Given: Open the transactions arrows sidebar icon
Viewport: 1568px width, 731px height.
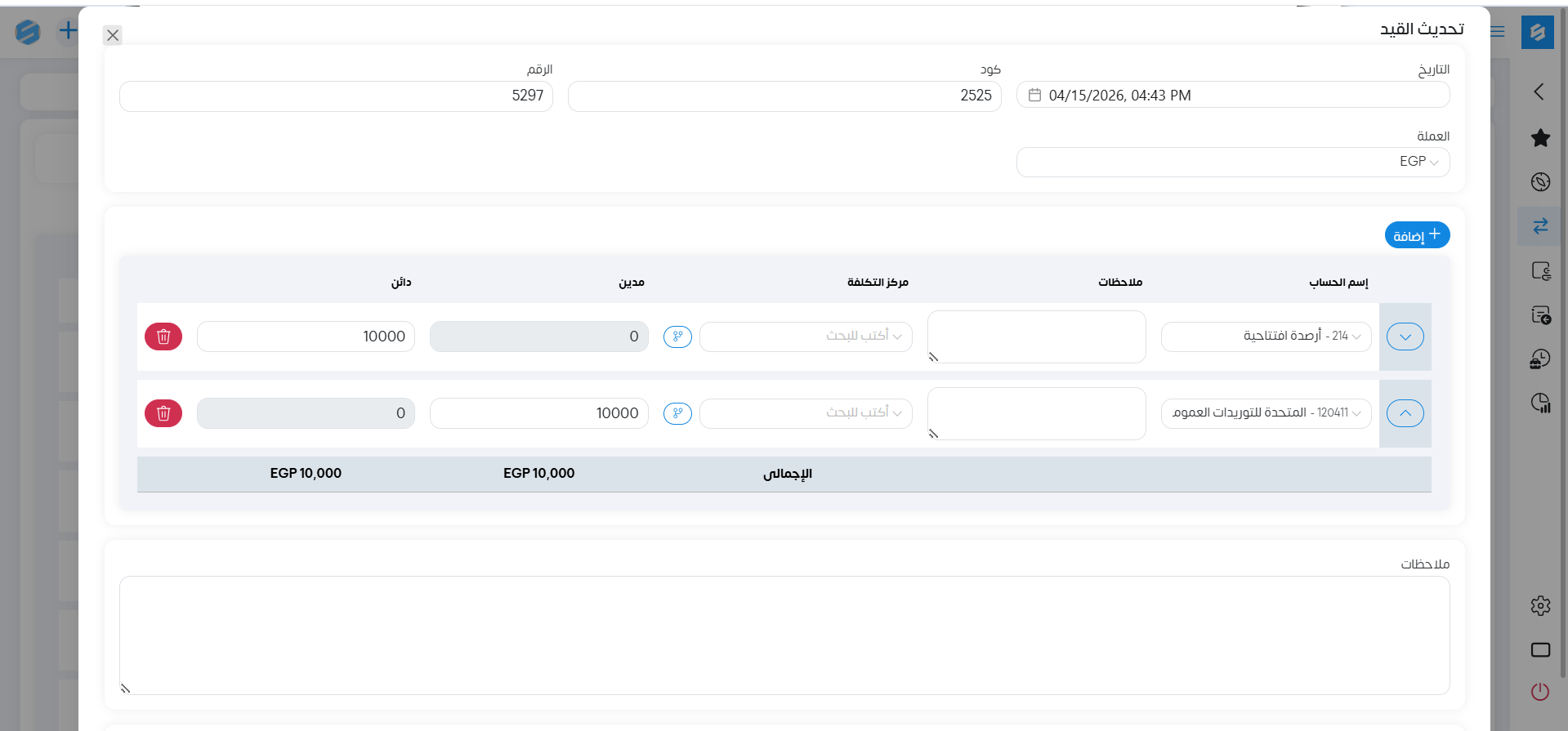Looking at the screenshot, I should click(1540, 226).
